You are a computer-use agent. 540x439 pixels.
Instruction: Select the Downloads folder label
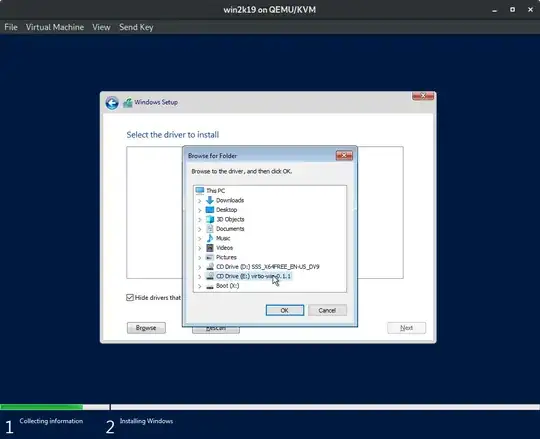click(230, 200)
